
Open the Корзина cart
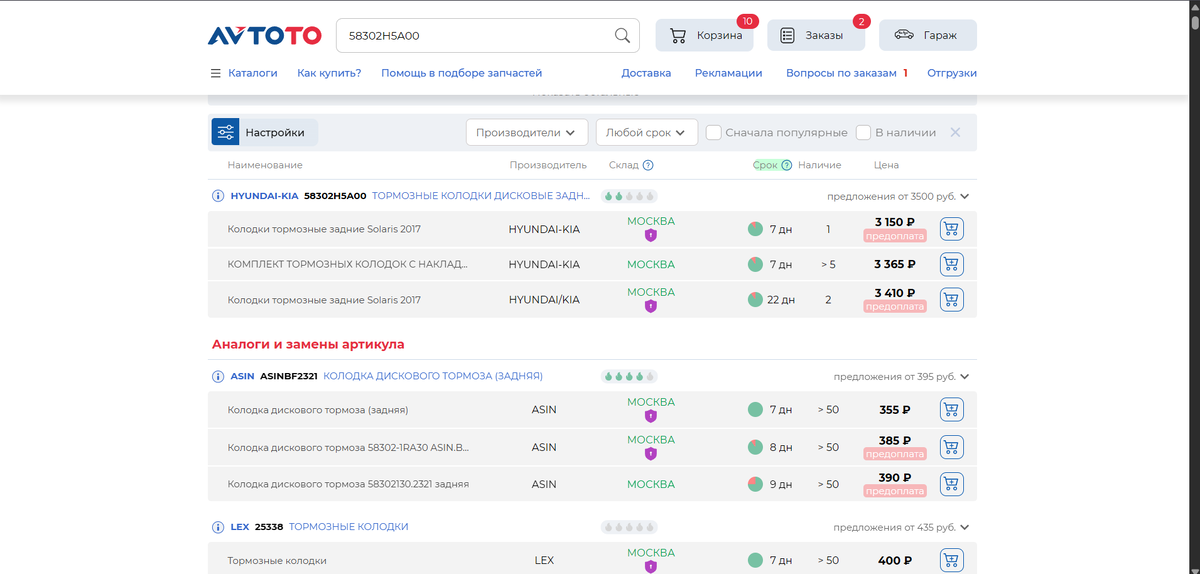point(704,36)
